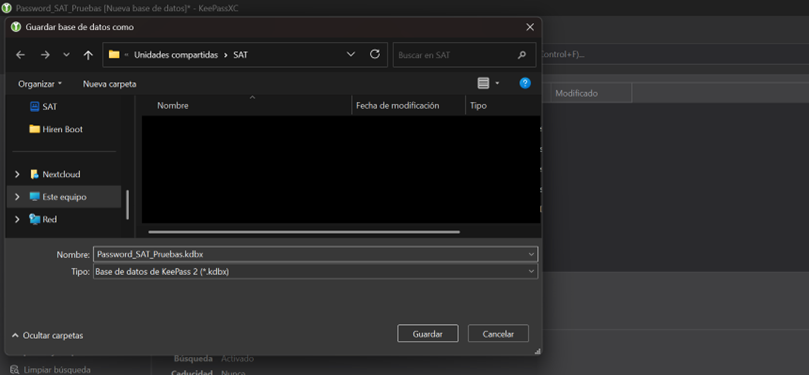This screenshot has height=375, width=809.
Task: Click the KeePassXC icon in dialog title
Action: [16, 27]
